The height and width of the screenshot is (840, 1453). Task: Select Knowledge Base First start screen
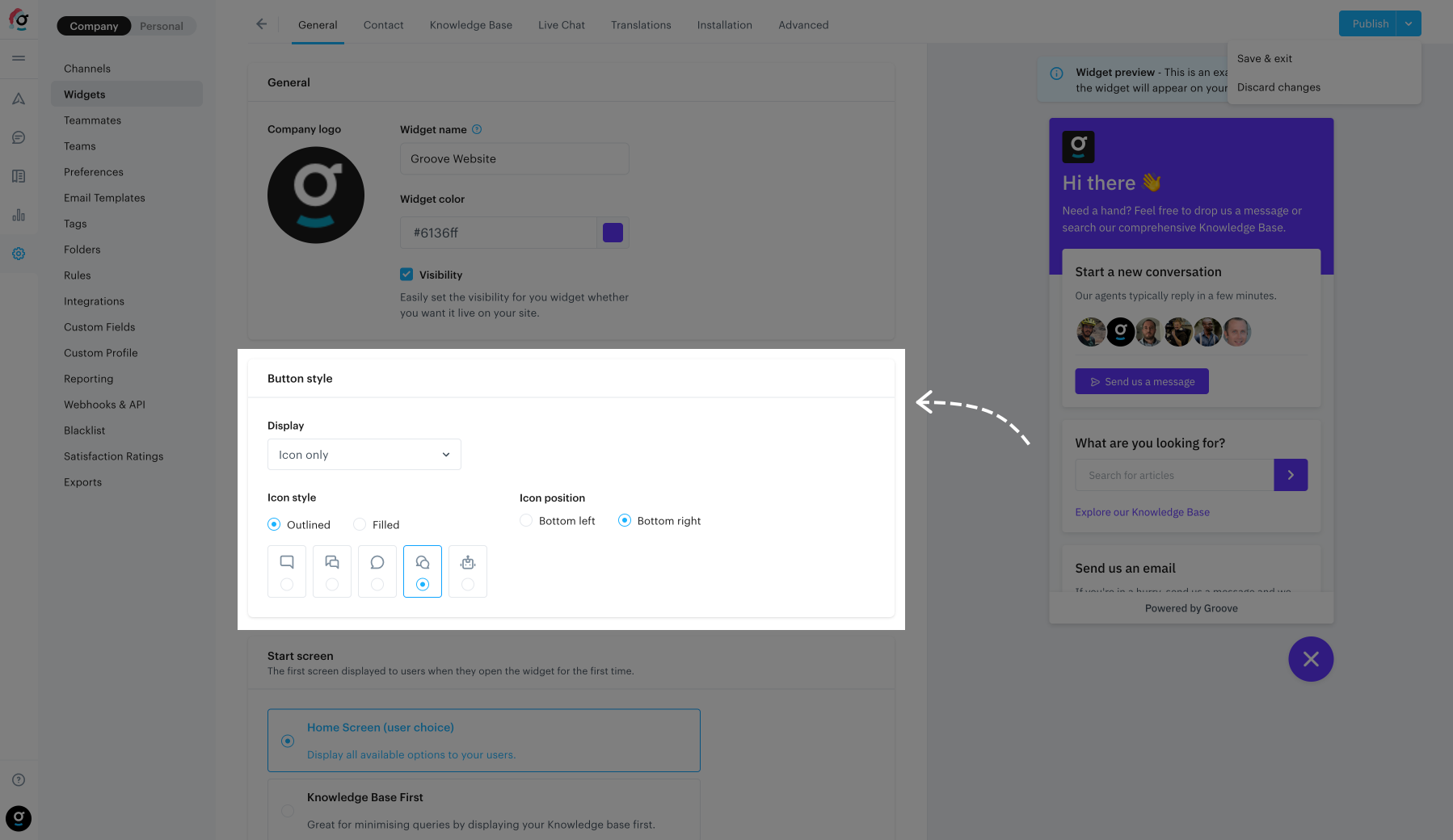[x=288, y=810]
